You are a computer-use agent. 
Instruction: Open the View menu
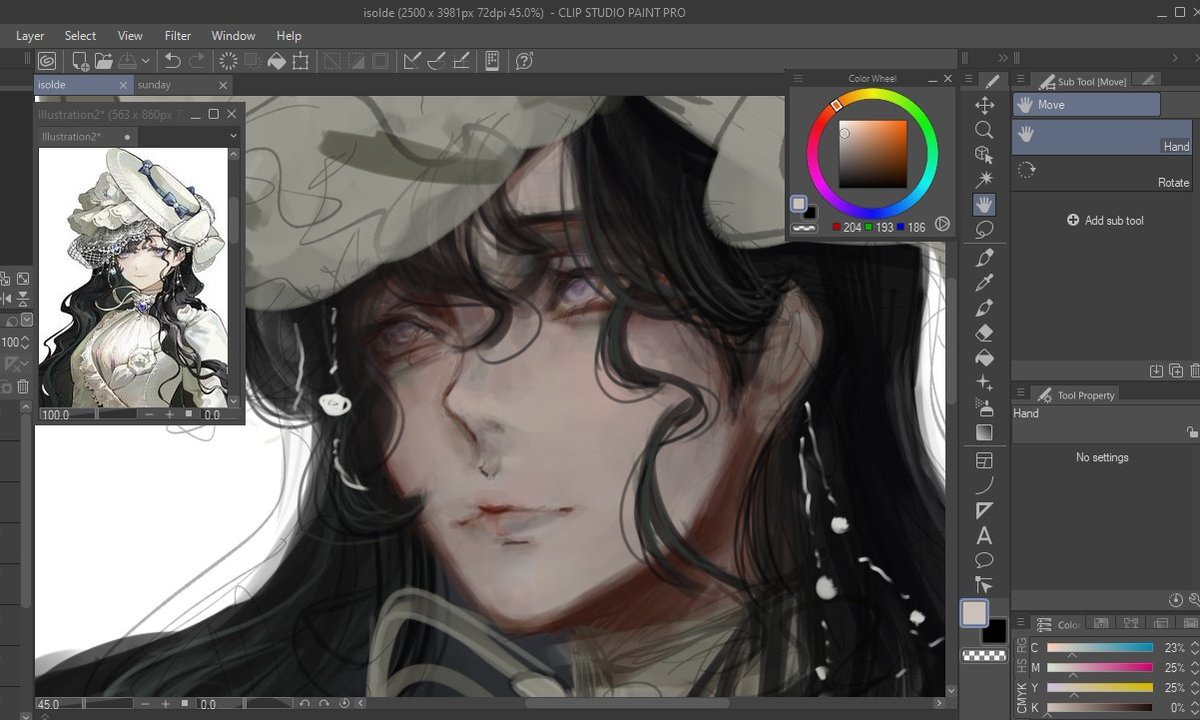coord(130,35)
